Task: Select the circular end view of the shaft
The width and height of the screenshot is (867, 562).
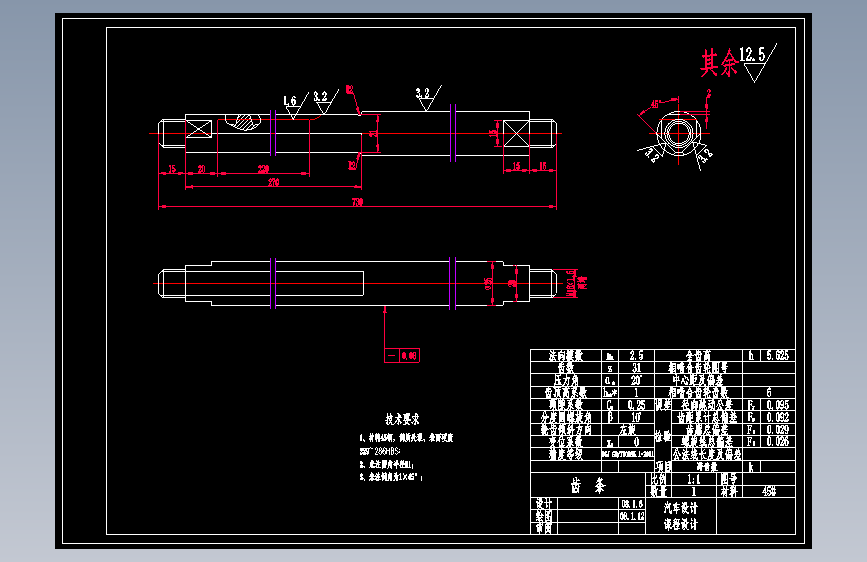Action: 678,133
